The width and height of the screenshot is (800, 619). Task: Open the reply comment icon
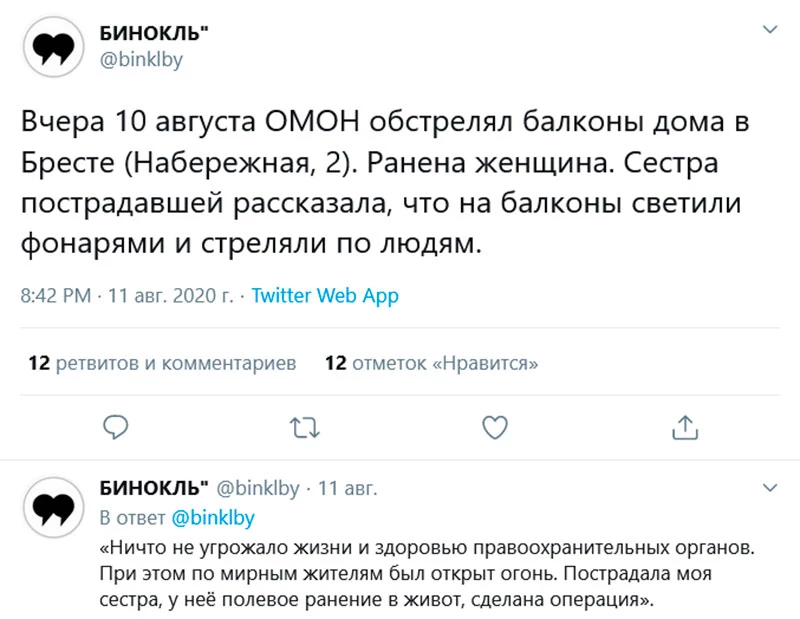tap(116, 428)
